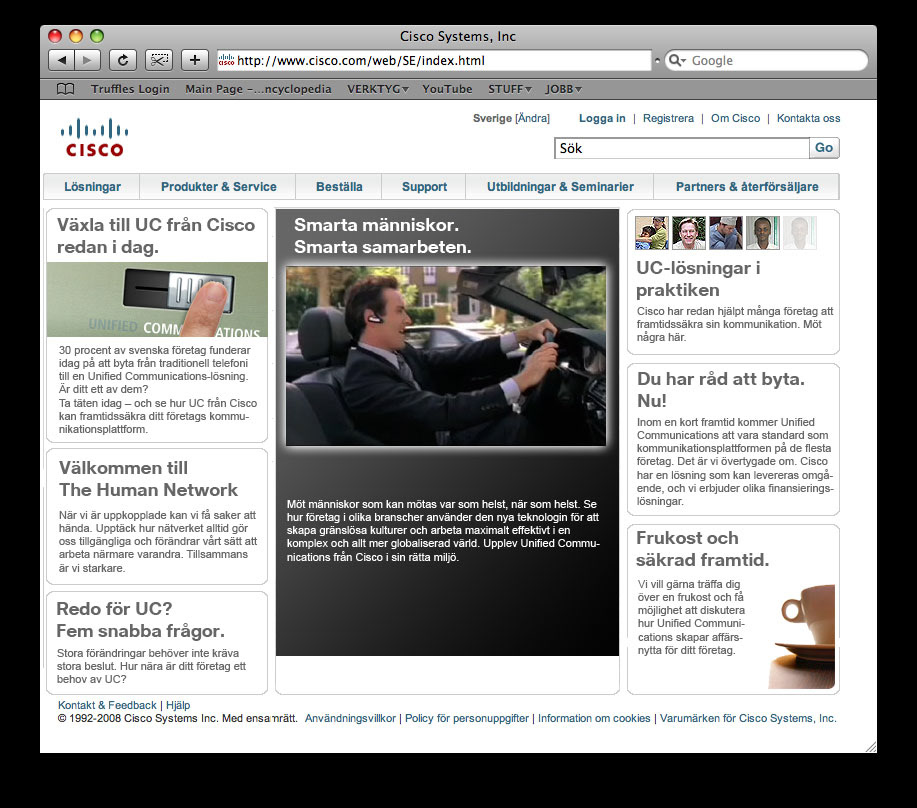The height and width of the screenshot is (808, 917).
Task: Open Partners & återförsäljare tab
Action: 747,187
